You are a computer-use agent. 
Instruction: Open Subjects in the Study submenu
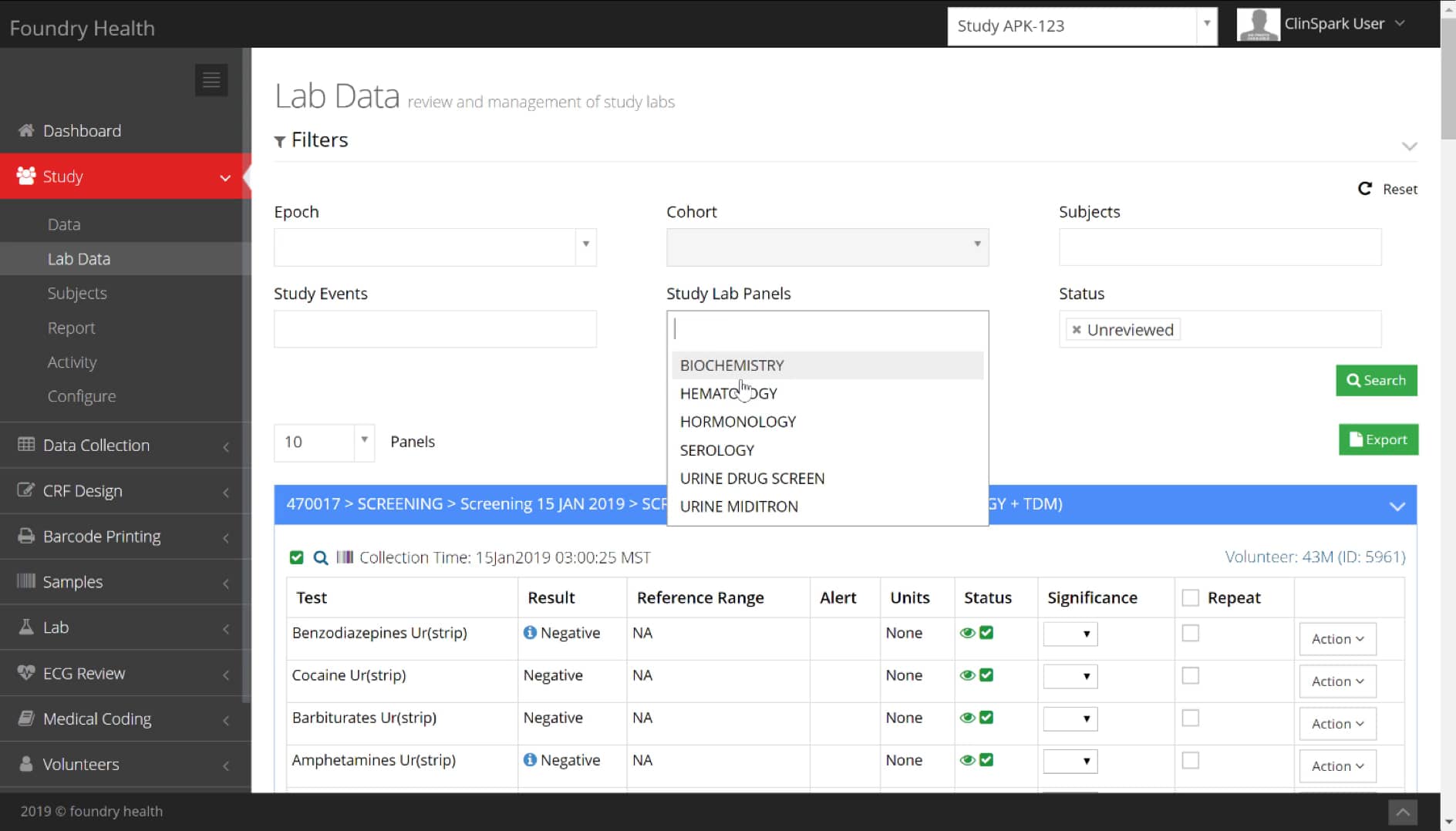[x=77, y=293]
